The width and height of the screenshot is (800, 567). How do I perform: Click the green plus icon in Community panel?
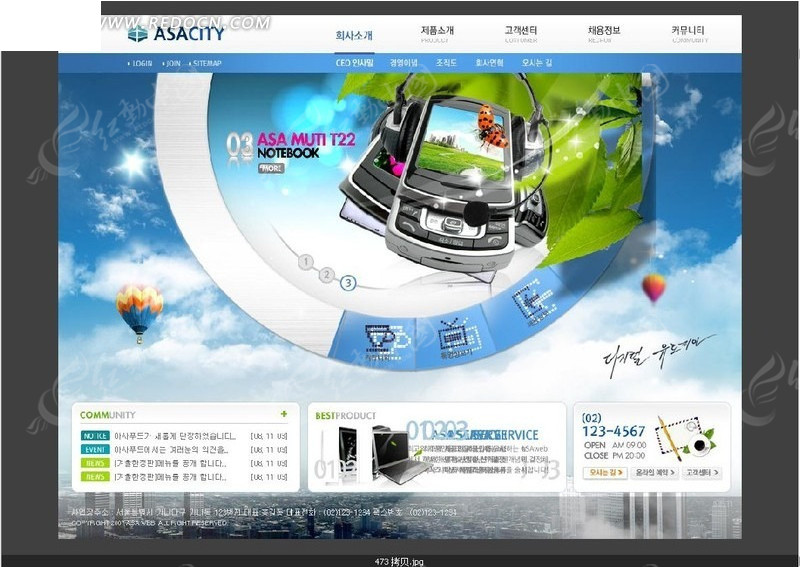284,414
